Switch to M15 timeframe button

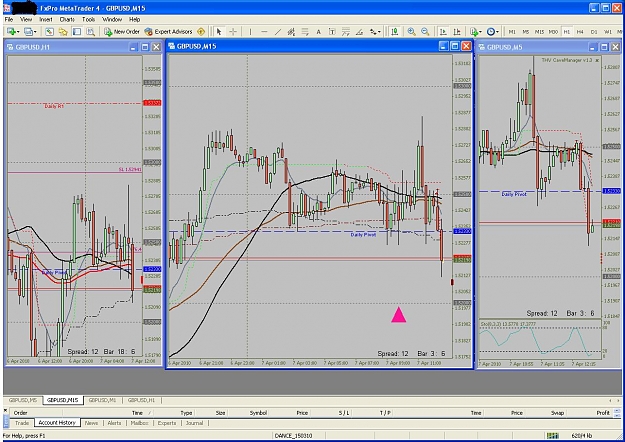click(539, 31)
